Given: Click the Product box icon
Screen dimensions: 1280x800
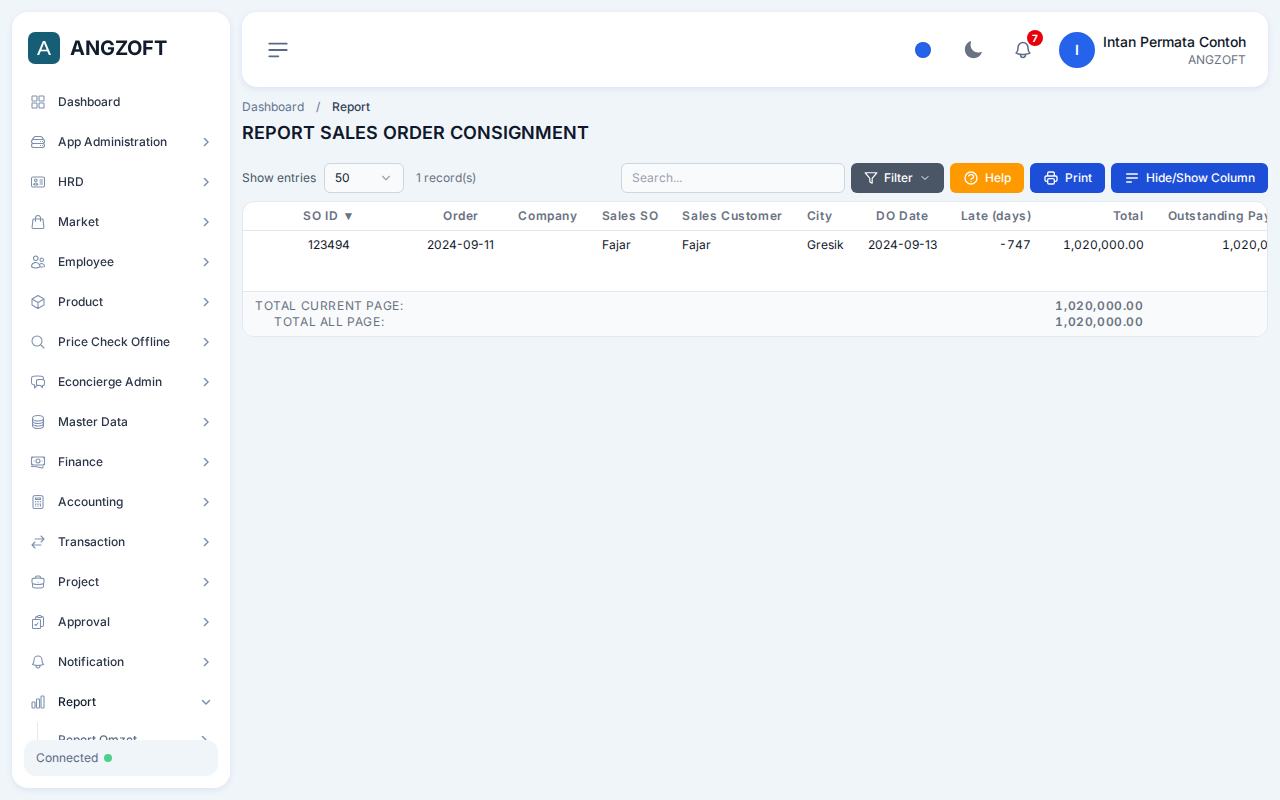Looking at the screenshot, I should click(38, 302).
